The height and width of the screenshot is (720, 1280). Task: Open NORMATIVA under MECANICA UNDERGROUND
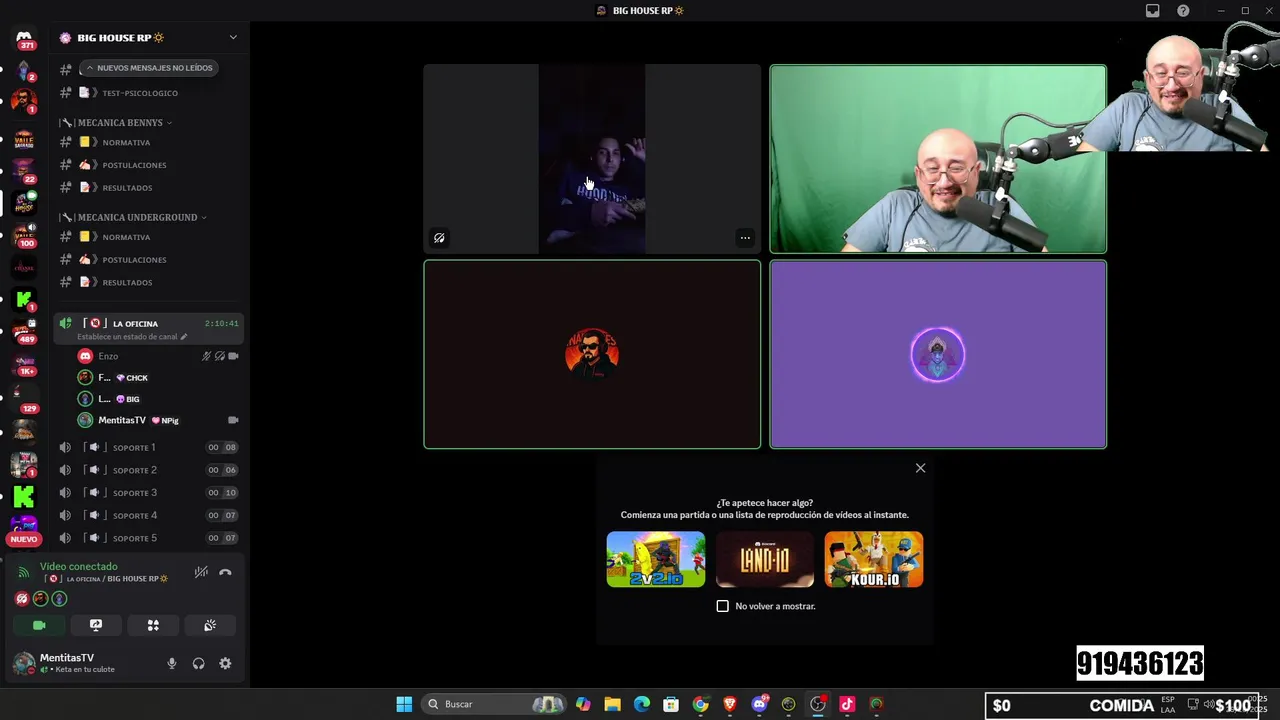(x=126, y=237)
